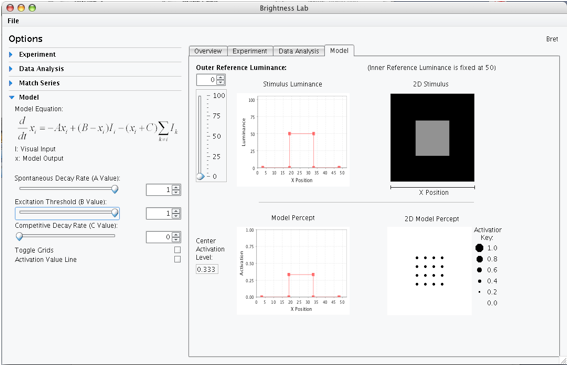The width and height of the screenshot is (568, 365).
Task: Decrease the B Value with stepper arrow
Action: pyautogui.click(x=176, y=216)
